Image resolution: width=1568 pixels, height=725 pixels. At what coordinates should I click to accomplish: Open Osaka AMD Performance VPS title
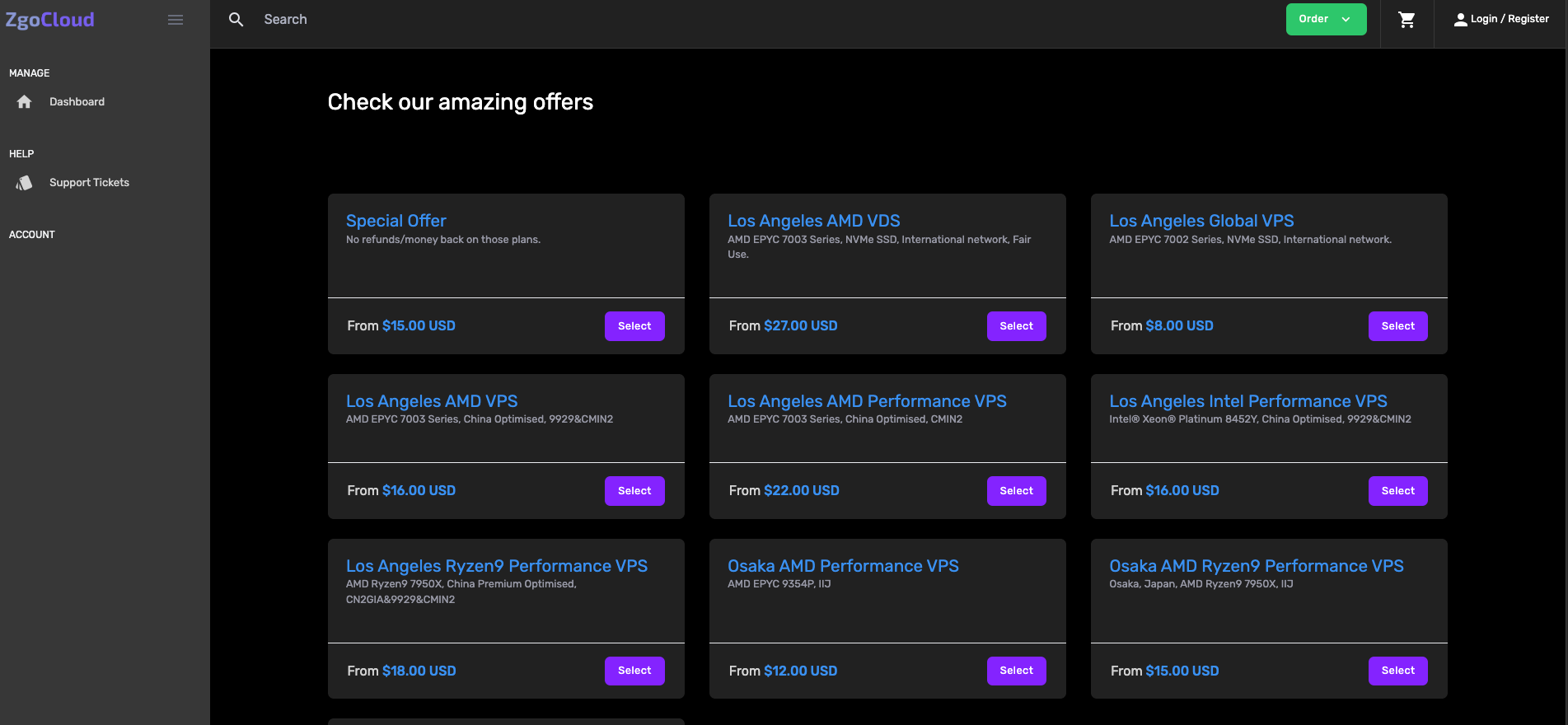tap(843, 566)
